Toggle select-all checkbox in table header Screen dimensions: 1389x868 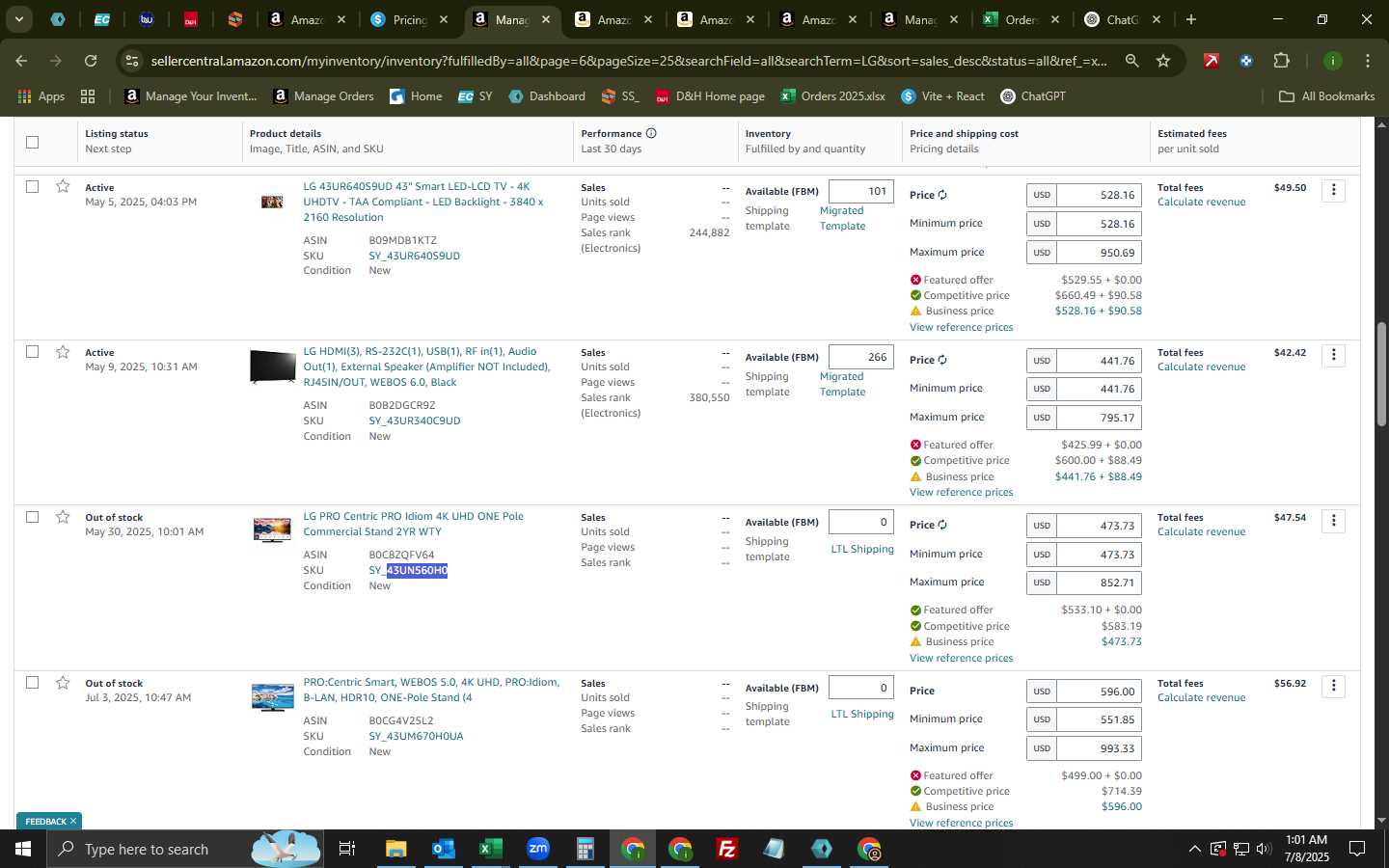[x=32, y=142]
